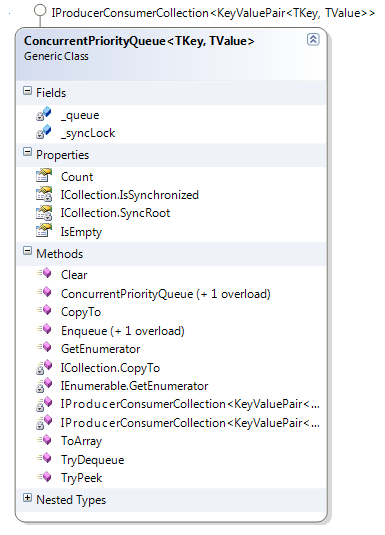Select the ToArray method entry

point(81,441)
